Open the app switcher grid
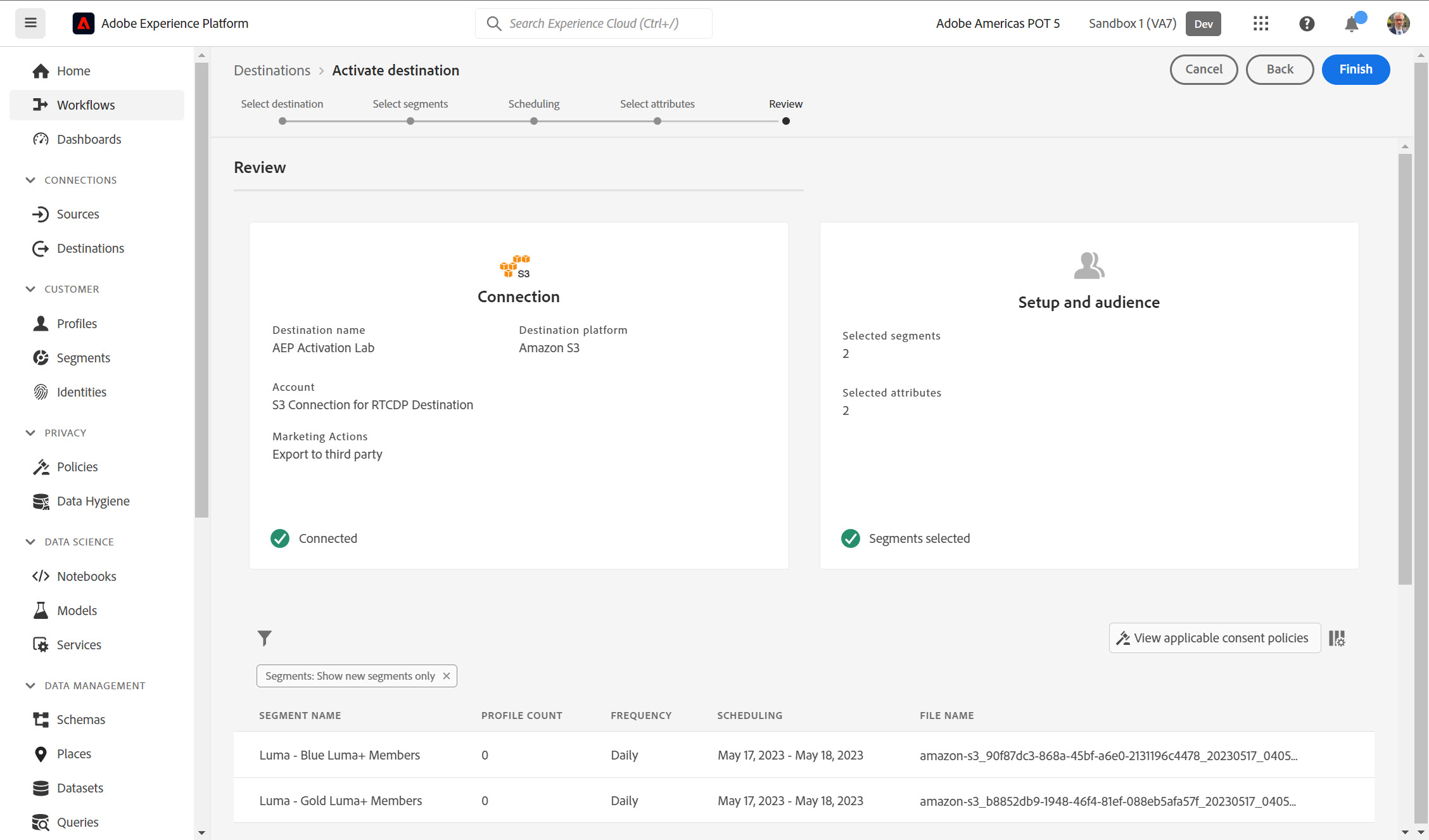1429x840 pixels. pyautogui.click(x=1261, y=23)
